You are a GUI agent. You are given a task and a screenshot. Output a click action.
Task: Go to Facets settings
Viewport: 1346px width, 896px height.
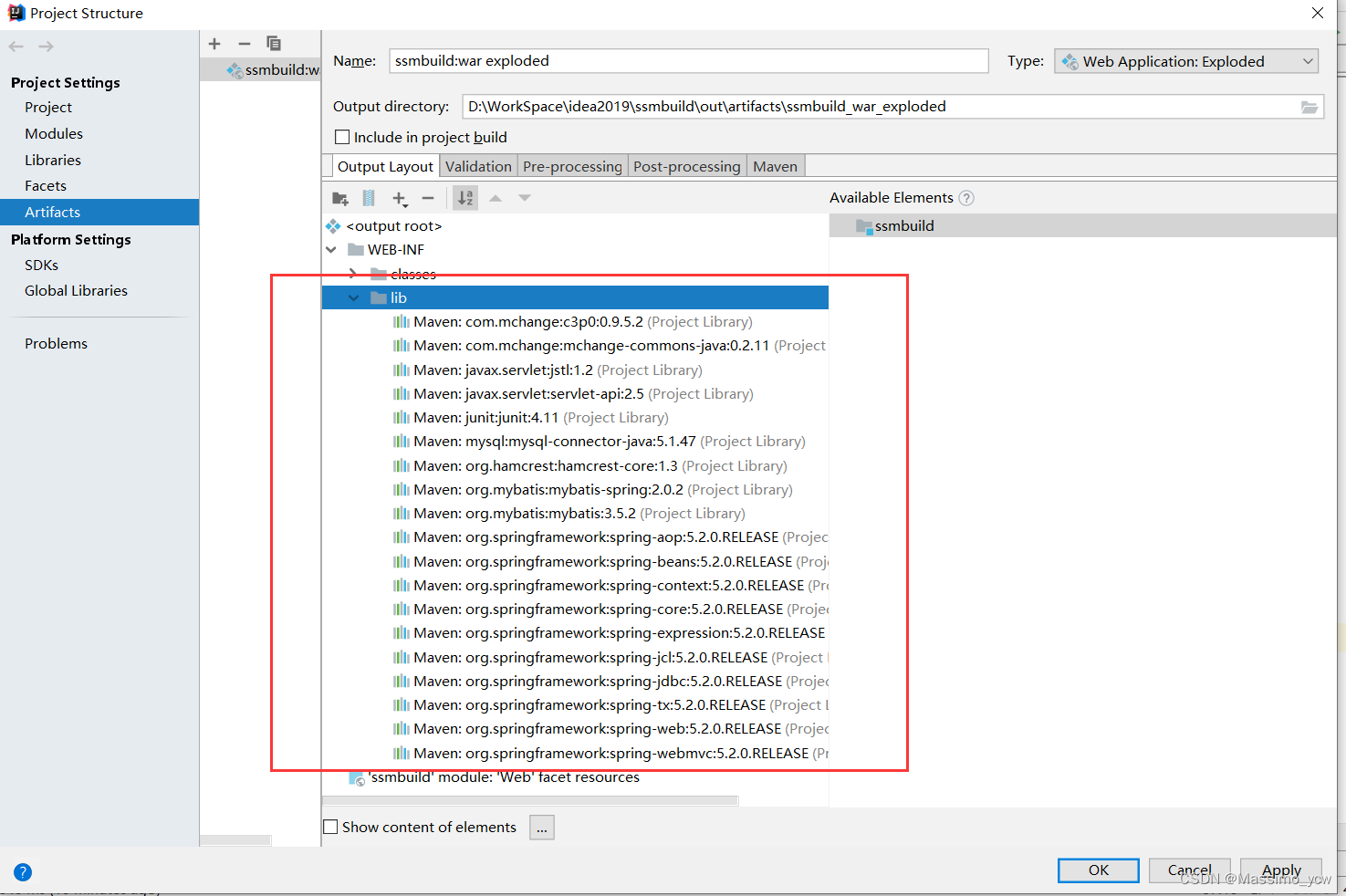46,185
